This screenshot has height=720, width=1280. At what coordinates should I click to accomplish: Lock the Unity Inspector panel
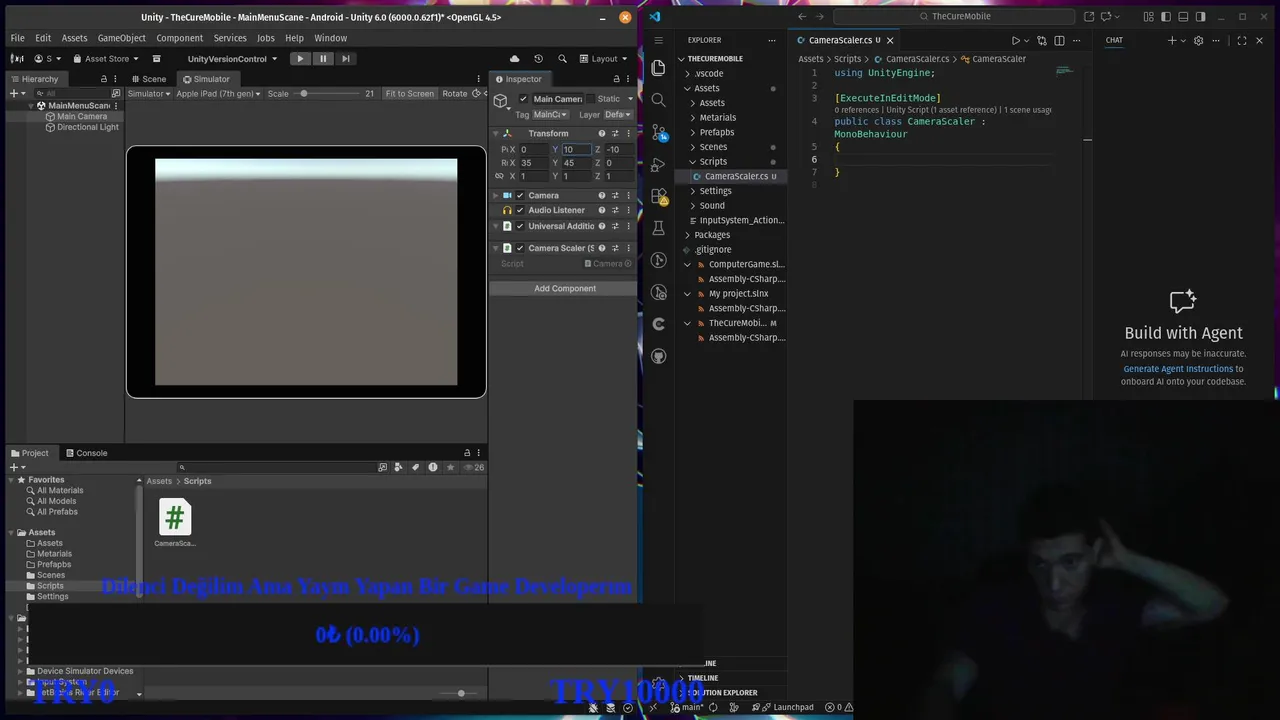618,79
